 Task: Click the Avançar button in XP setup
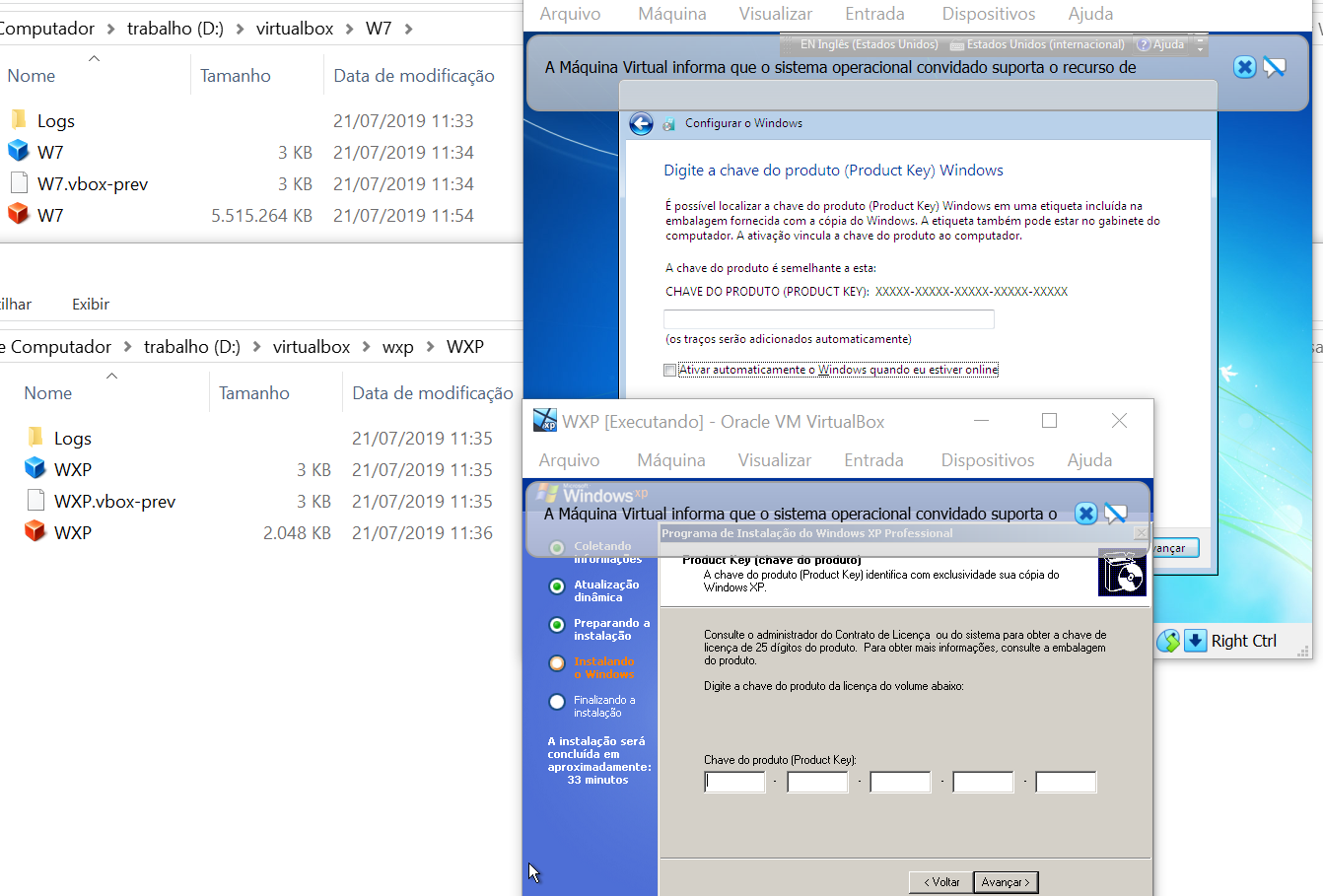[1006, 882]
